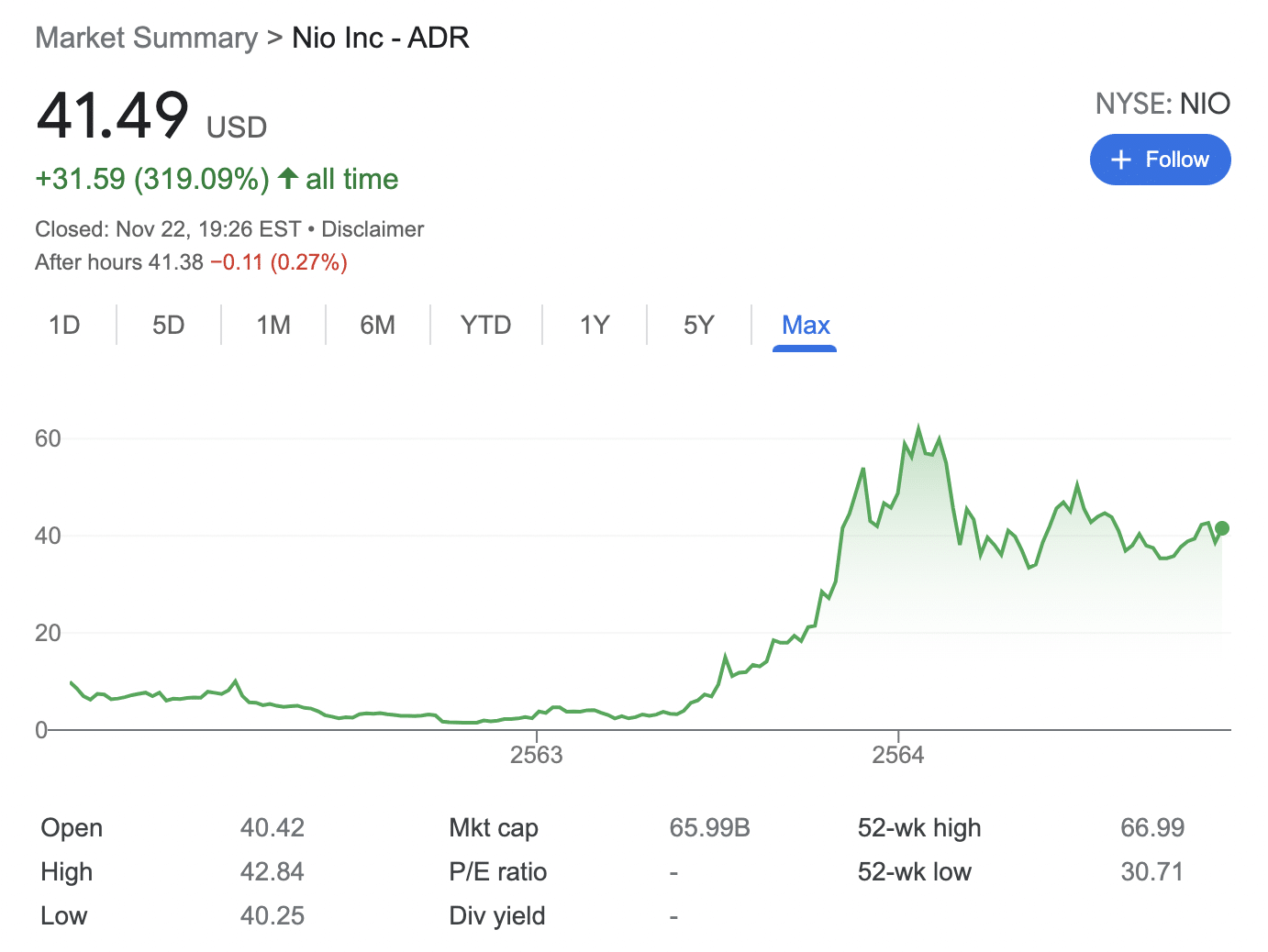Click the USD currency label

click(x=237, y=127)
